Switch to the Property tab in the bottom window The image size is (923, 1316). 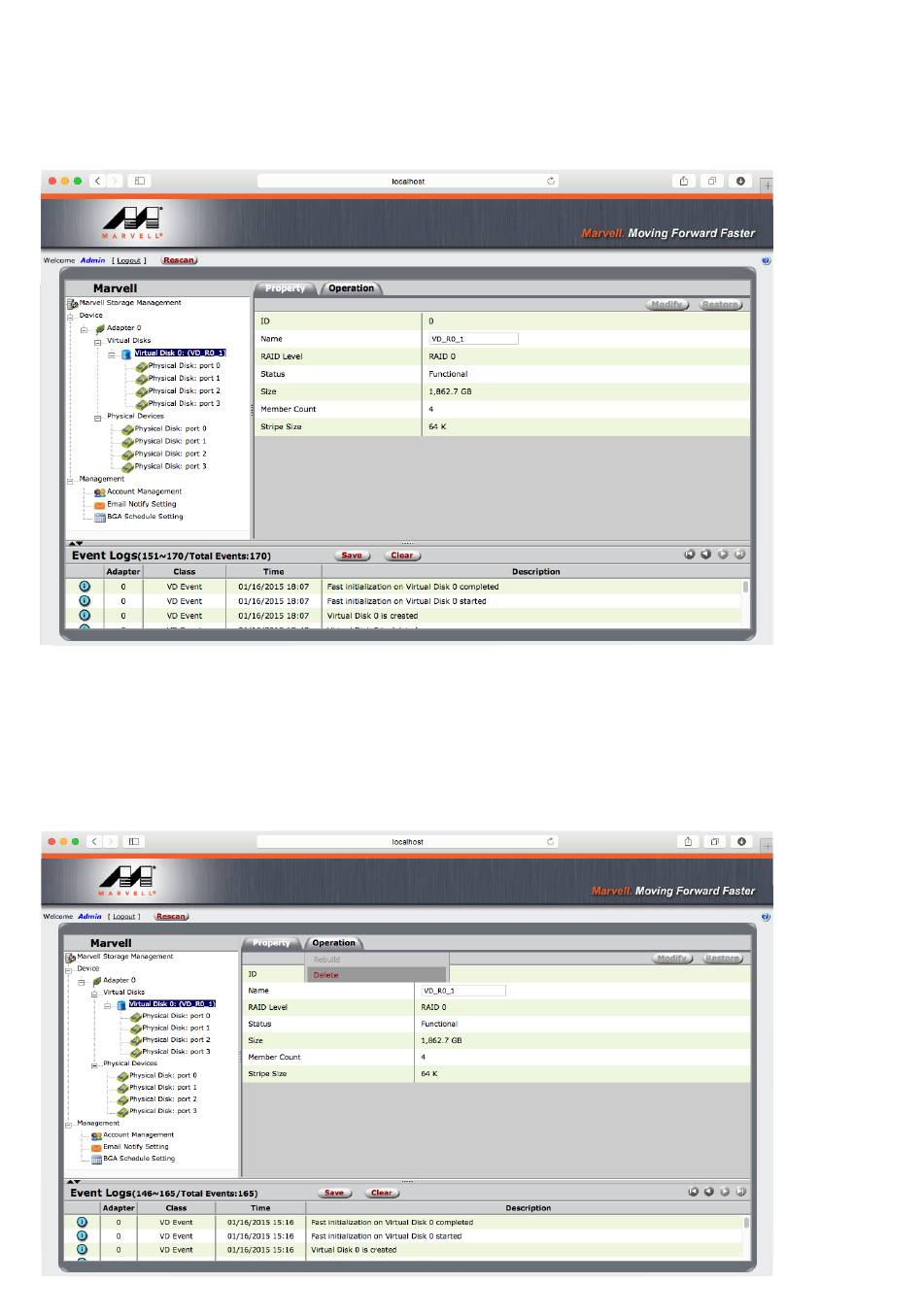(x=271, y=943)
